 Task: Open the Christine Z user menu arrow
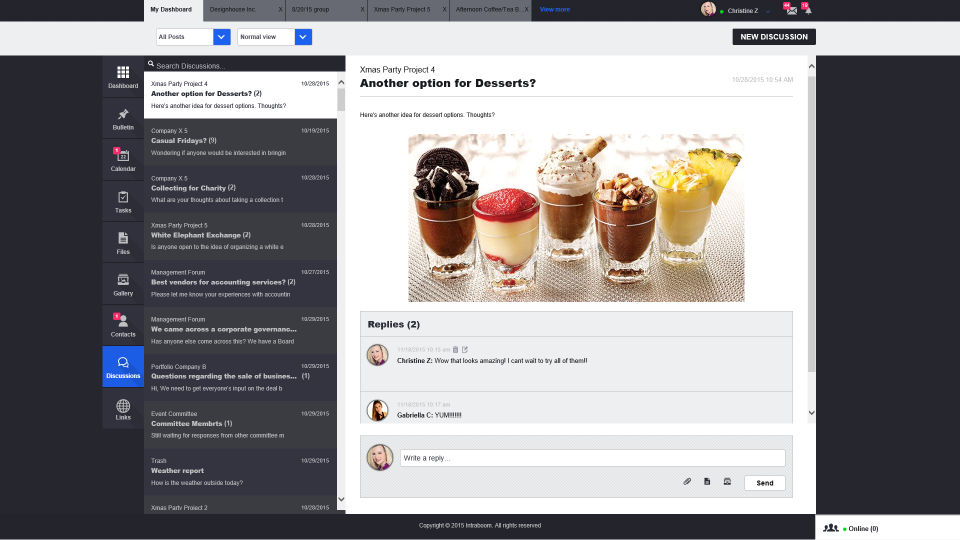pyautogui.click(x=768, y=12)
